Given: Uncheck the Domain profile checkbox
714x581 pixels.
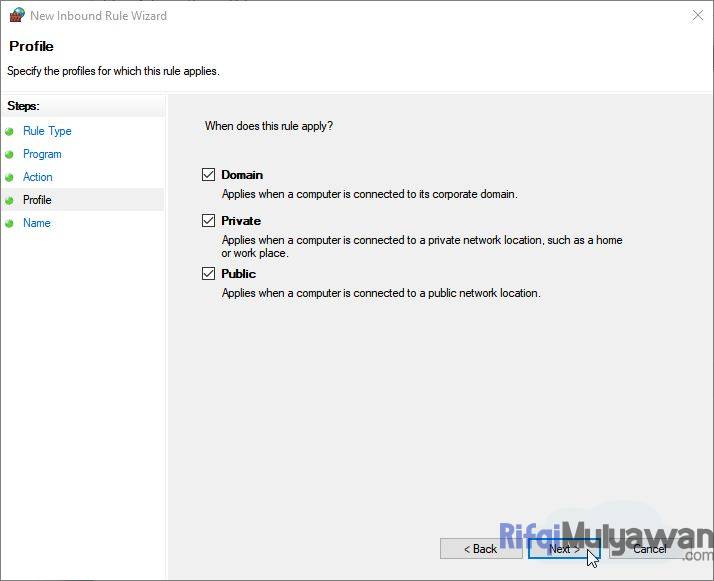Looking at the screenshot, I should 208,175.
